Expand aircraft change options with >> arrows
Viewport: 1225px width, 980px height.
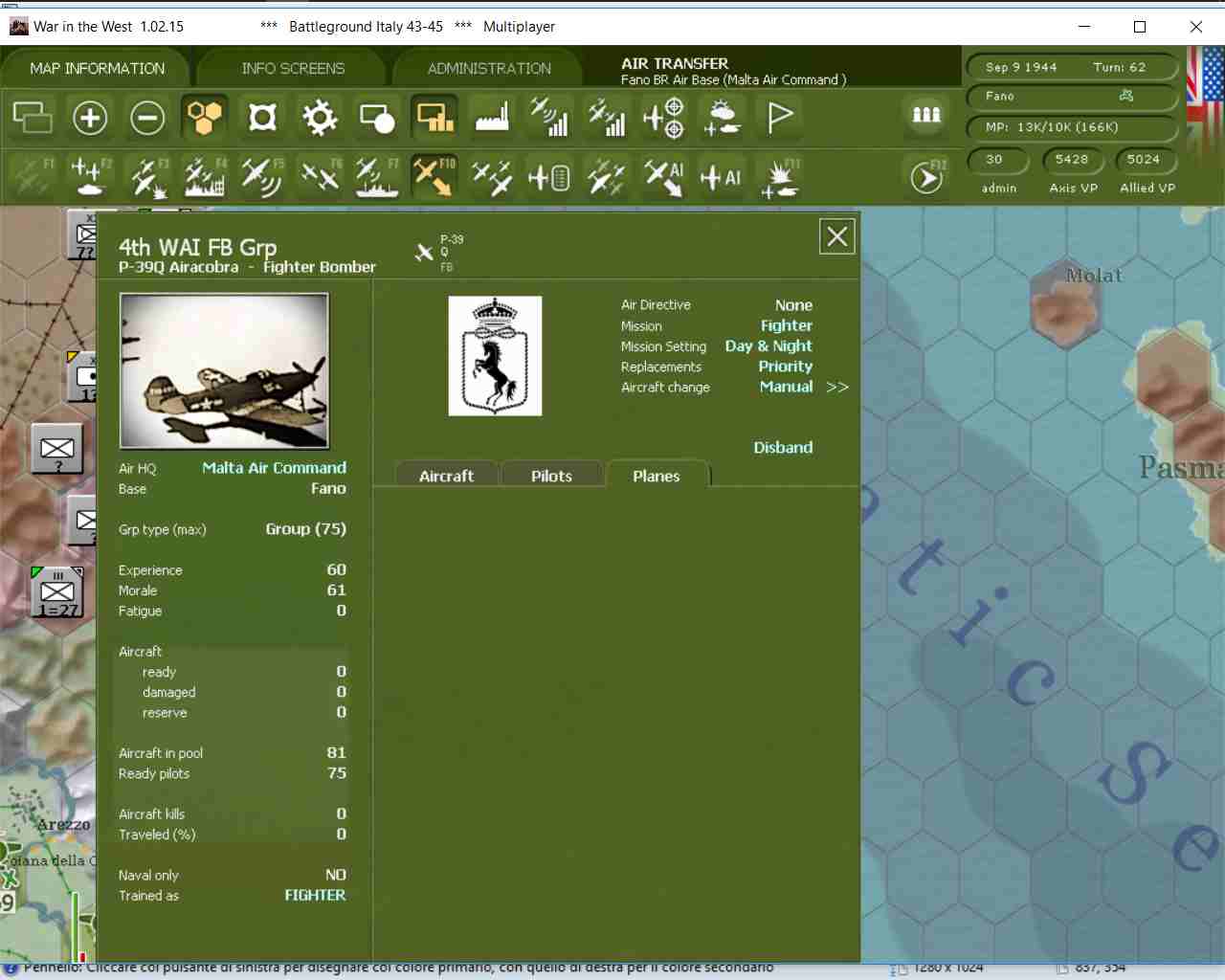click(837, 387)
